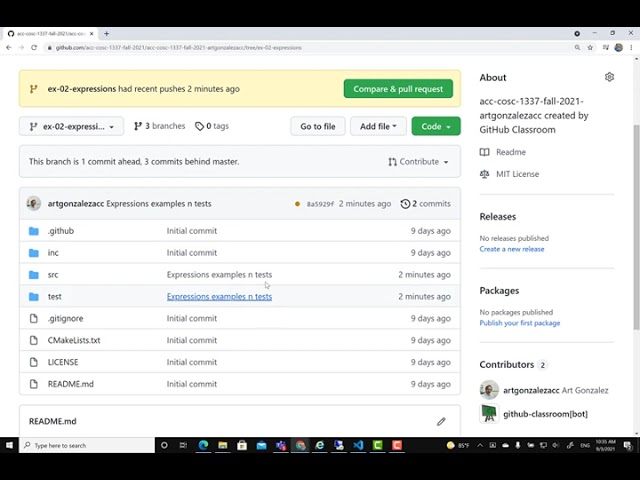Close the GitHub browser tab
The image size is (640, 480).
pyautogui.click(x=92, y=33)
